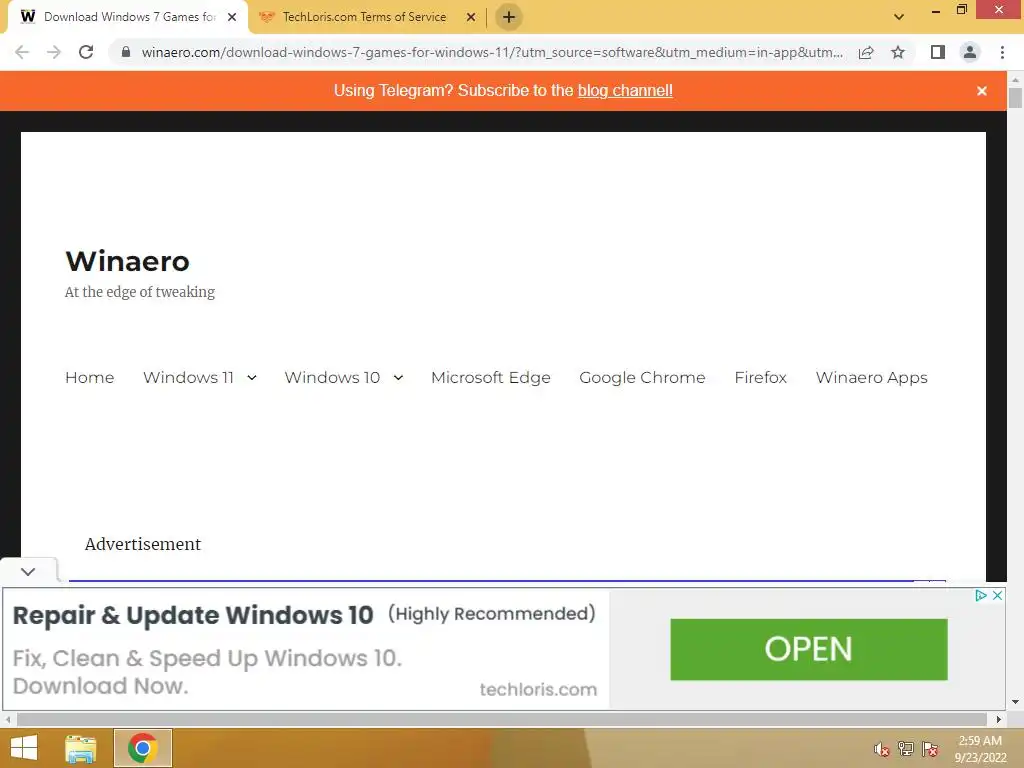Click the Chrome taskbar icon
The image size is (1024, 768).
[x=143, y=748]
